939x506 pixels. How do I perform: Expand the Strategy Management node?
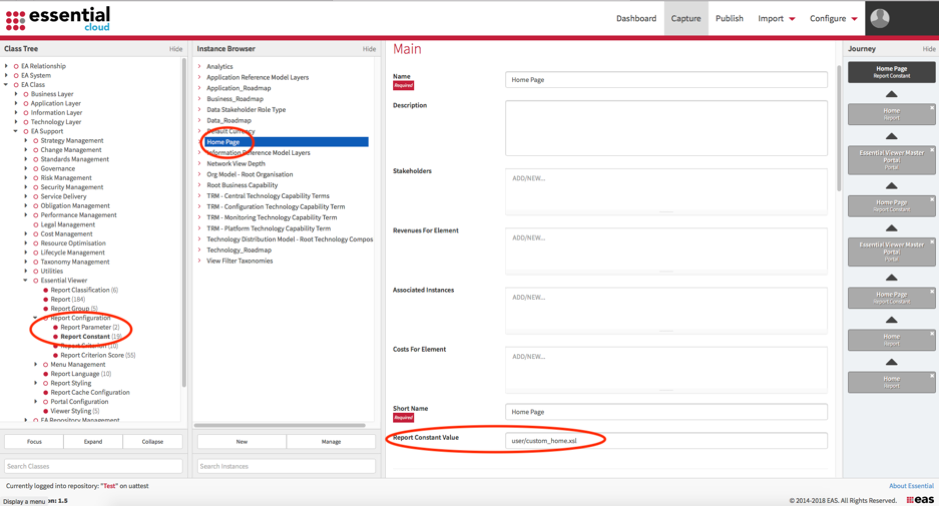click(26, 140)
